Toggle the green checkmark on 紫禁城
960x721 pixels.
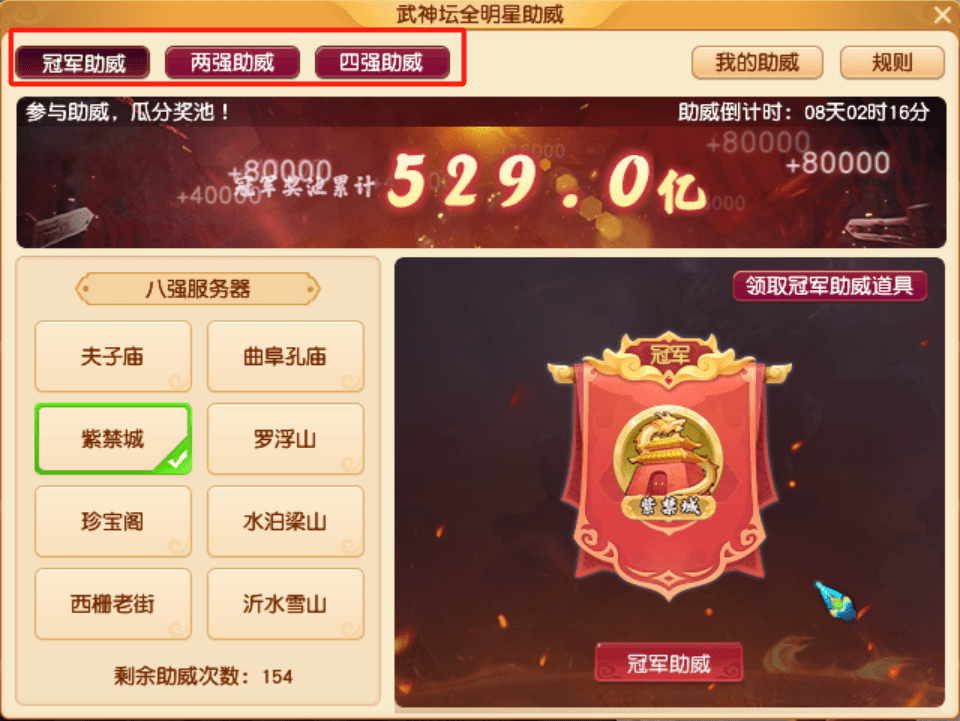(176, 459)
